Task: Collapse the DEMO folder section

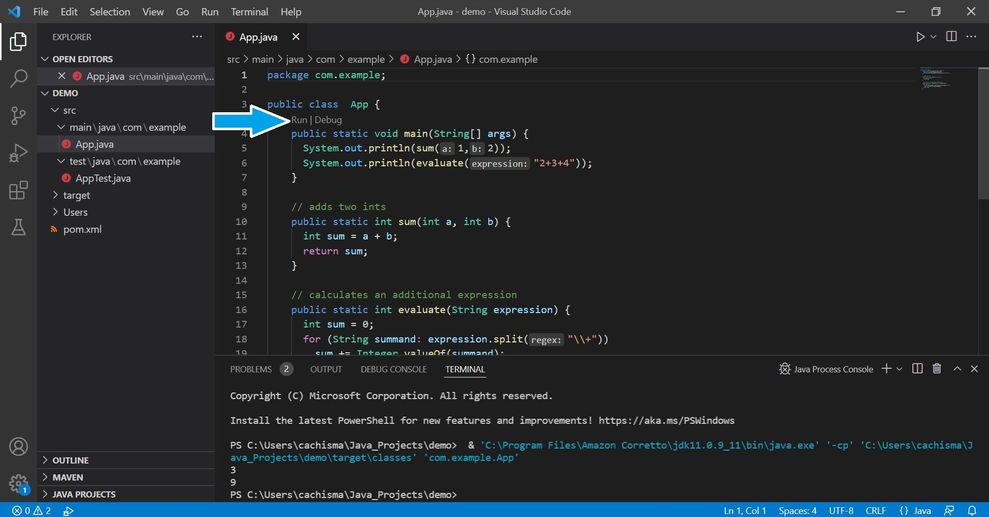Action: [126, 93]
